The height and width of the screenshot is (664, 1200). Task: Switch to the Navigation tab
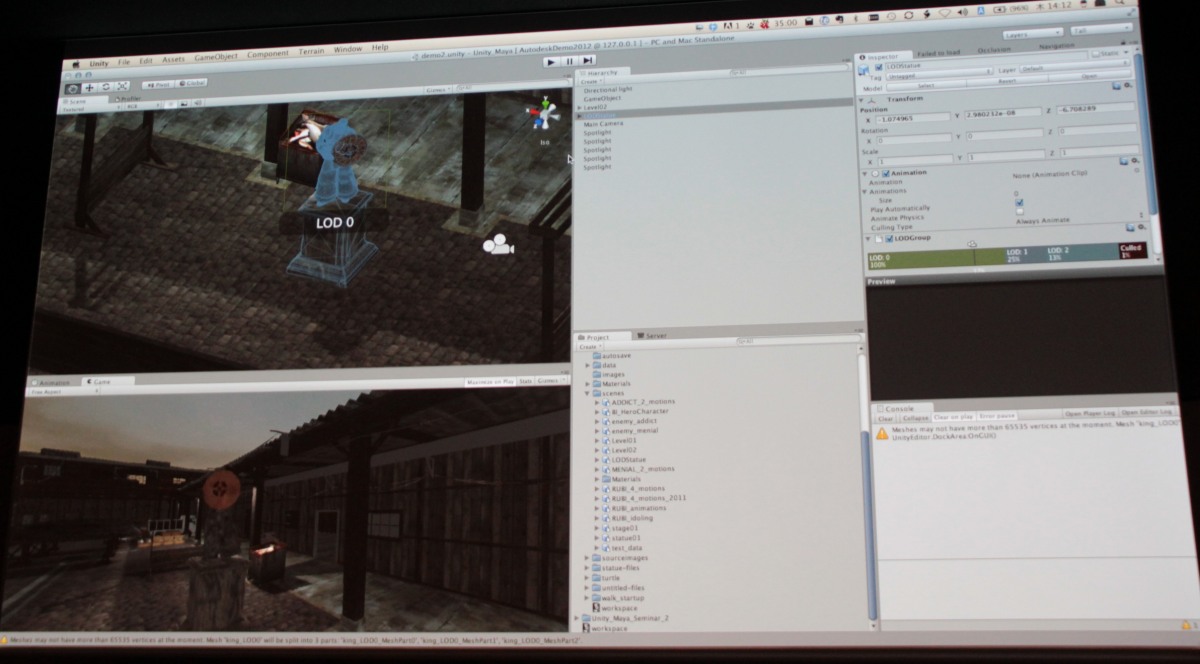(x=1056, y=46)
